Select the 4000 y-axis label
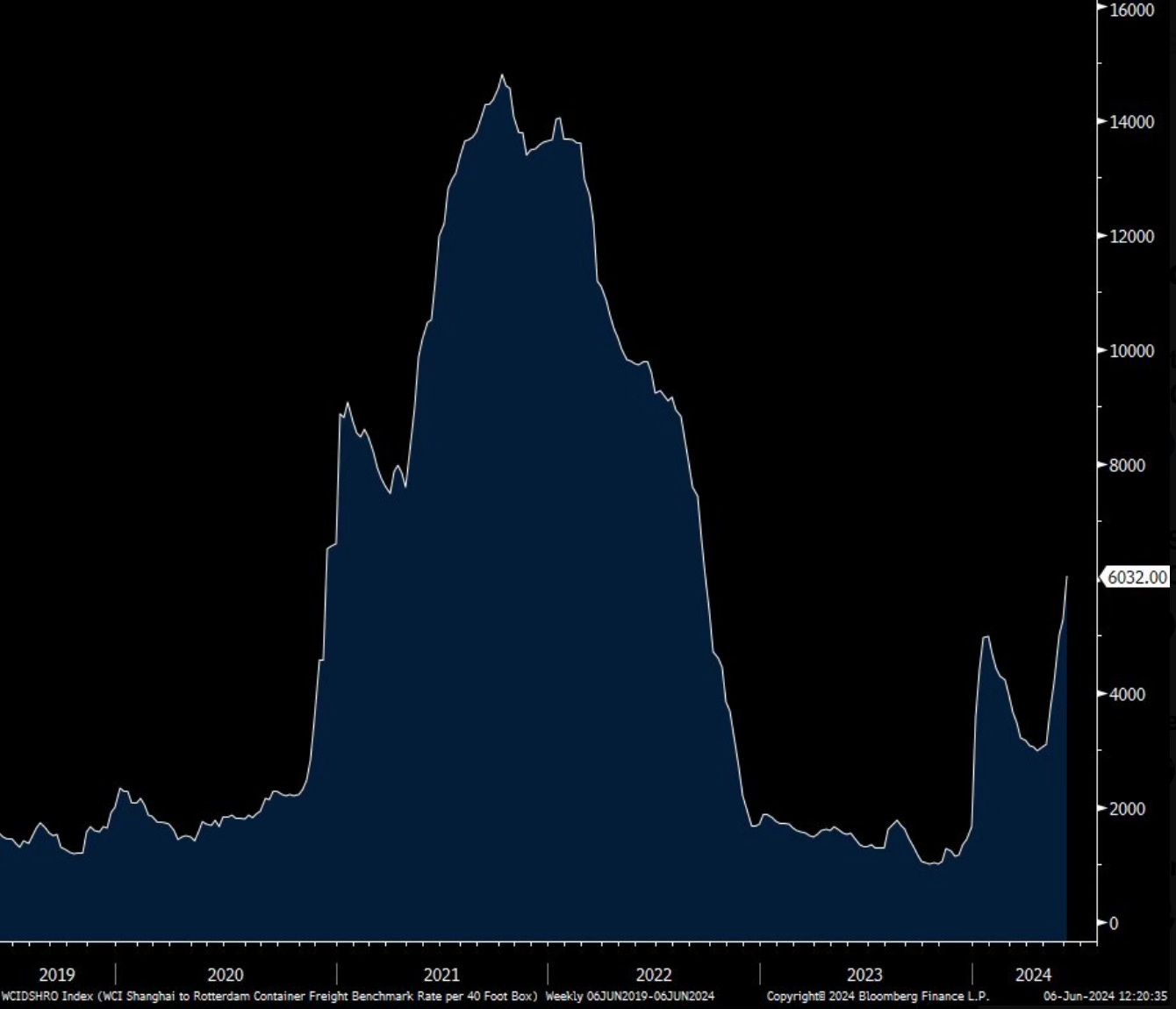This screenshot has height=1009, width=1176. pos(1128,694)
